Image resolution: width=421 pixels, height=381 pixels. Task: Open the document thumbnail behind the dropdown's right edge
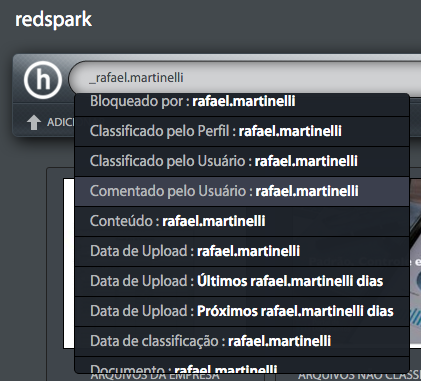coord(415,263)
